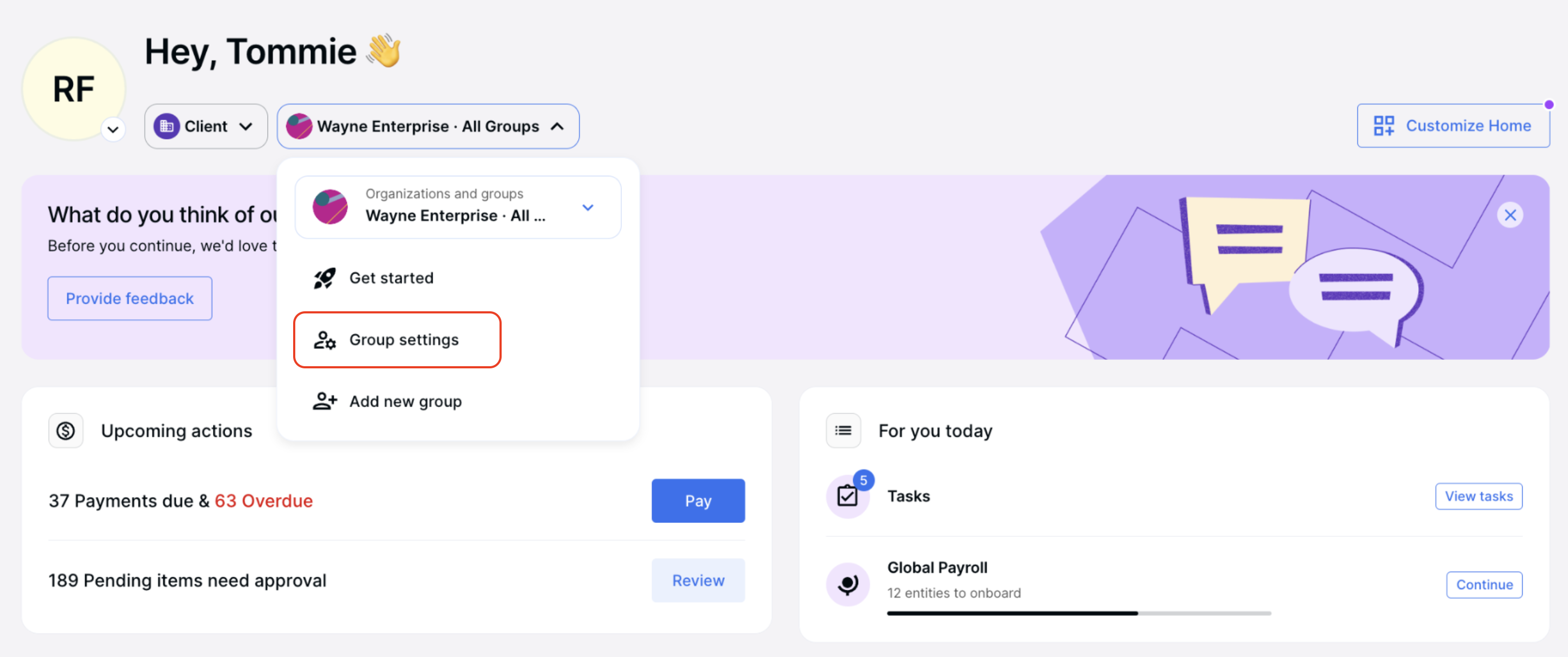
Task: Expand the chevron below the RF avatar
Action: pos(113,129)
